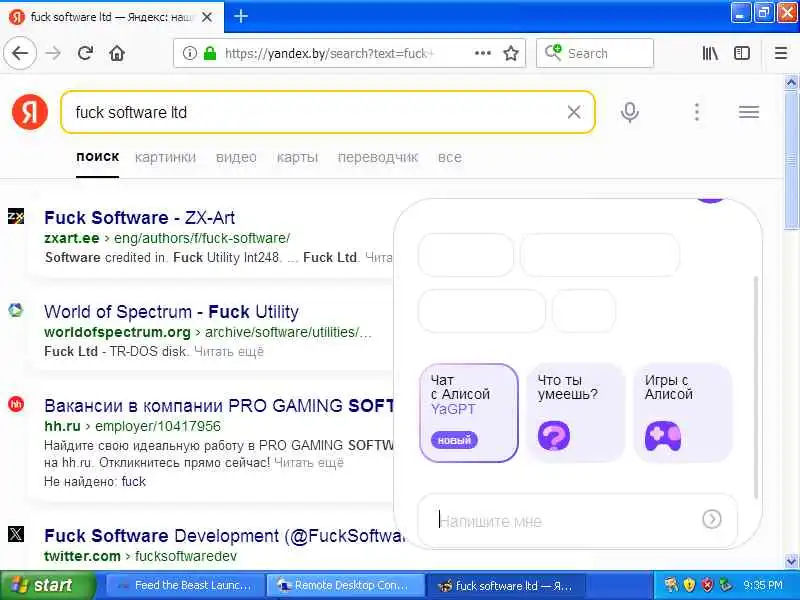Click Читать ещё under World of Spectrum
Image resolution: width=800 pixels, height=600 pixels.
tap(229, 352)
